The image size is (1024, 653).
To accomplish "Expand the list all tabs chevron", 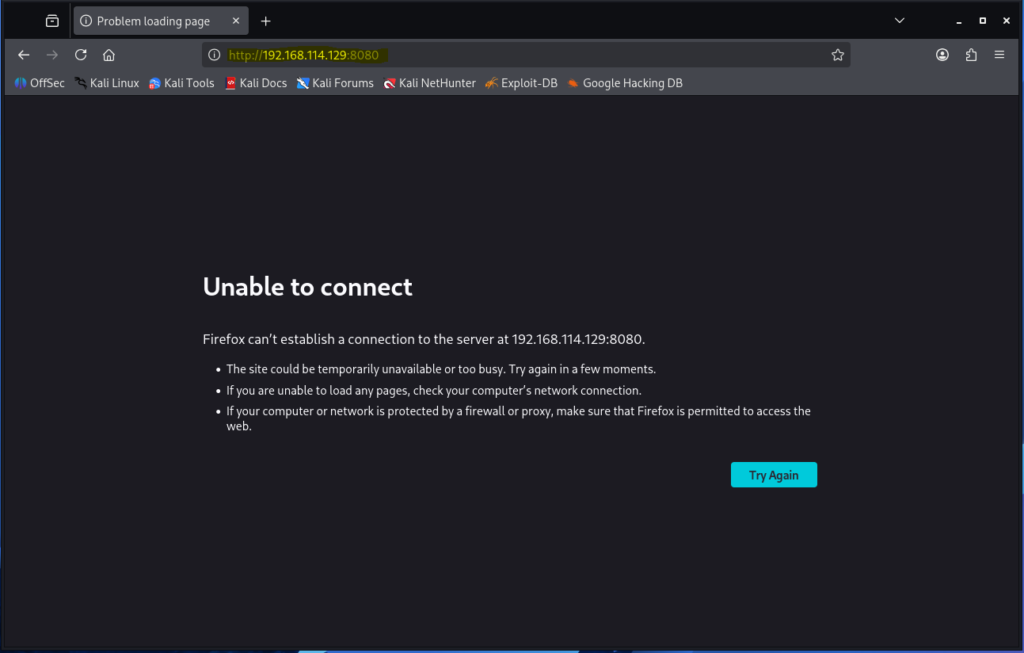I will coord(899,20).
